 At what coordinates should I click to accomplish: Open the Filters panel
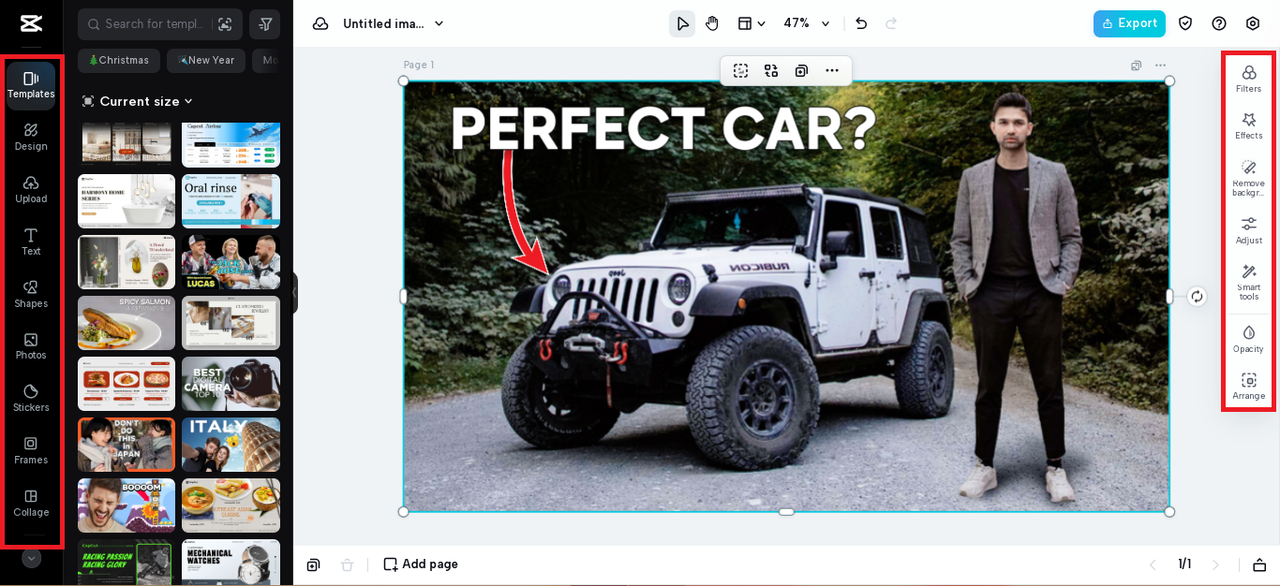[x=1249, y=79]
